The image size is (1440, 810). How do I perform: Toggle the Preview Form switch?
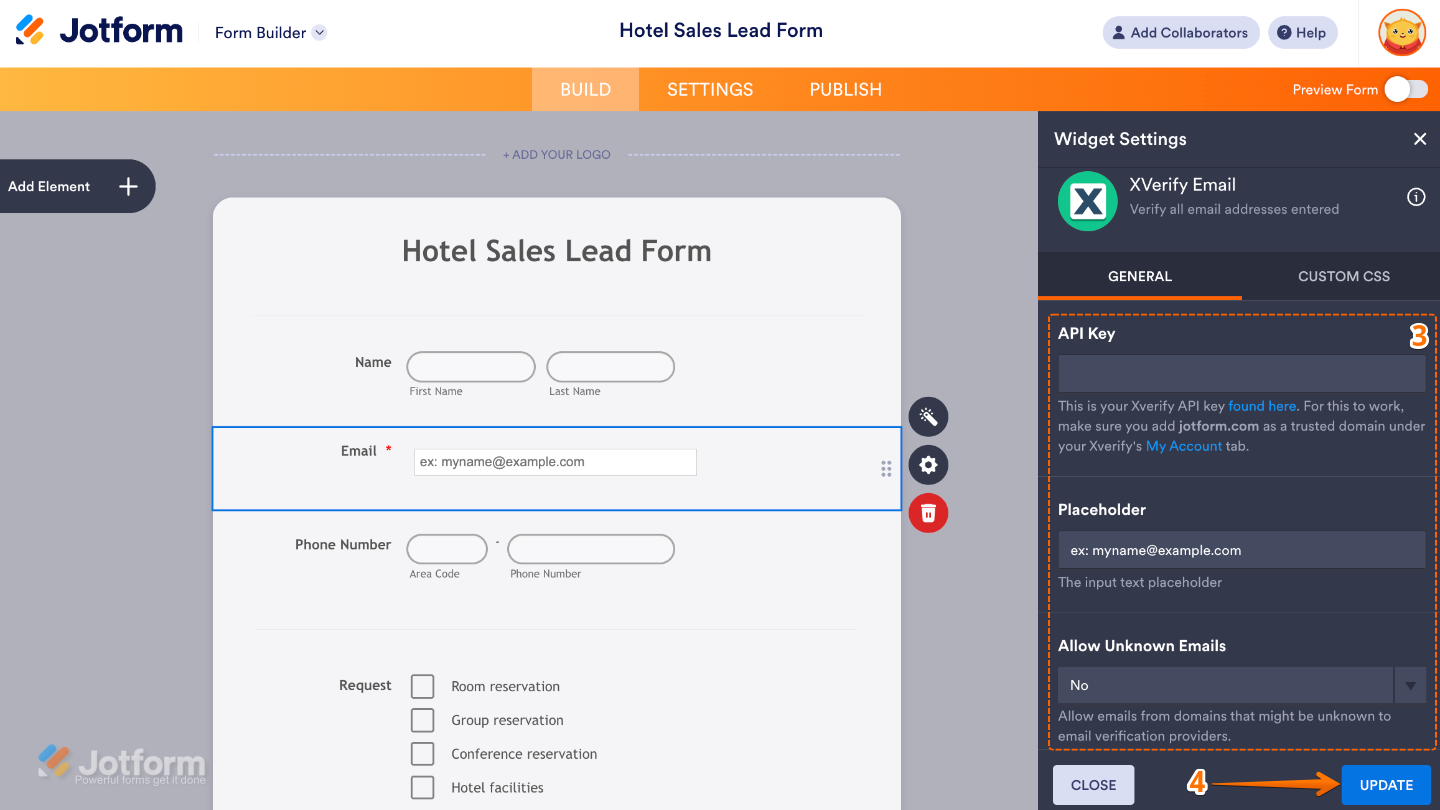pyautogui.click(x=1406, y=89)
